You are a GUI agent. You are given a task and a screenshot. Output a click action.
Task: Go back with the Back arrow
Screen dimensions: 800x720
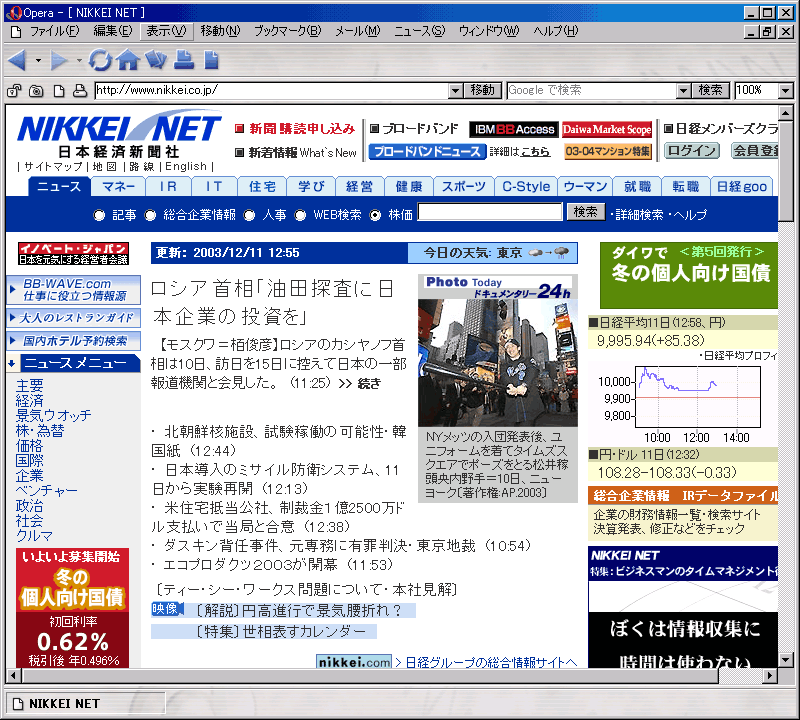[x=18, y=60]
